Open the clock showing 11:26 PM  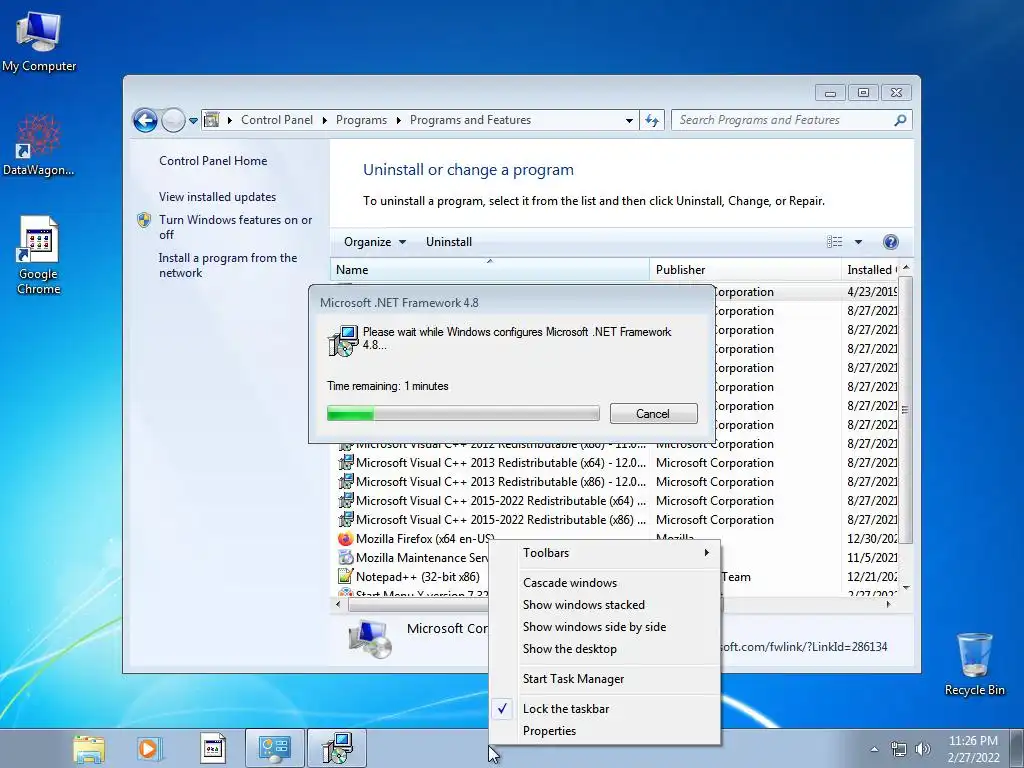tap(973, 749)
